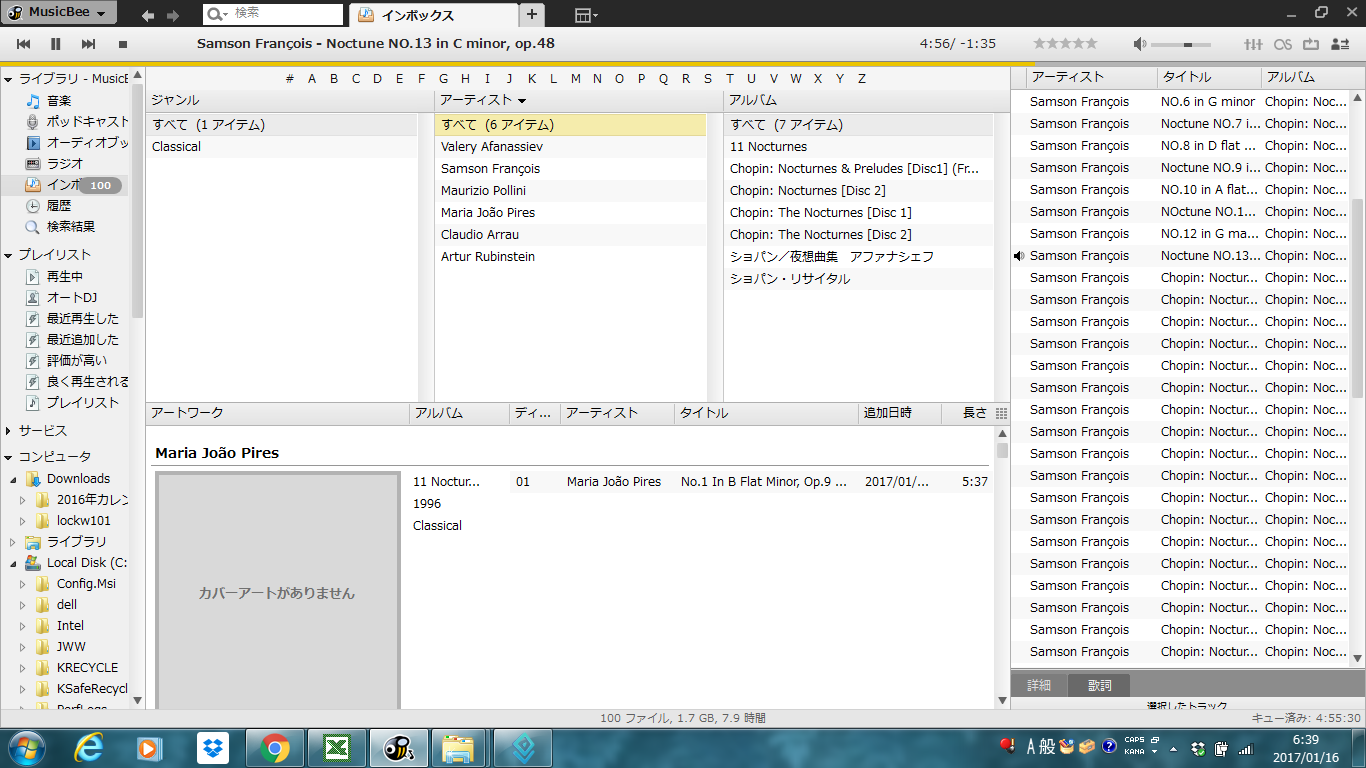Filter artists by letter M
The height and width of the screenshot is (768, 1366).
click(x=575, y=79)
